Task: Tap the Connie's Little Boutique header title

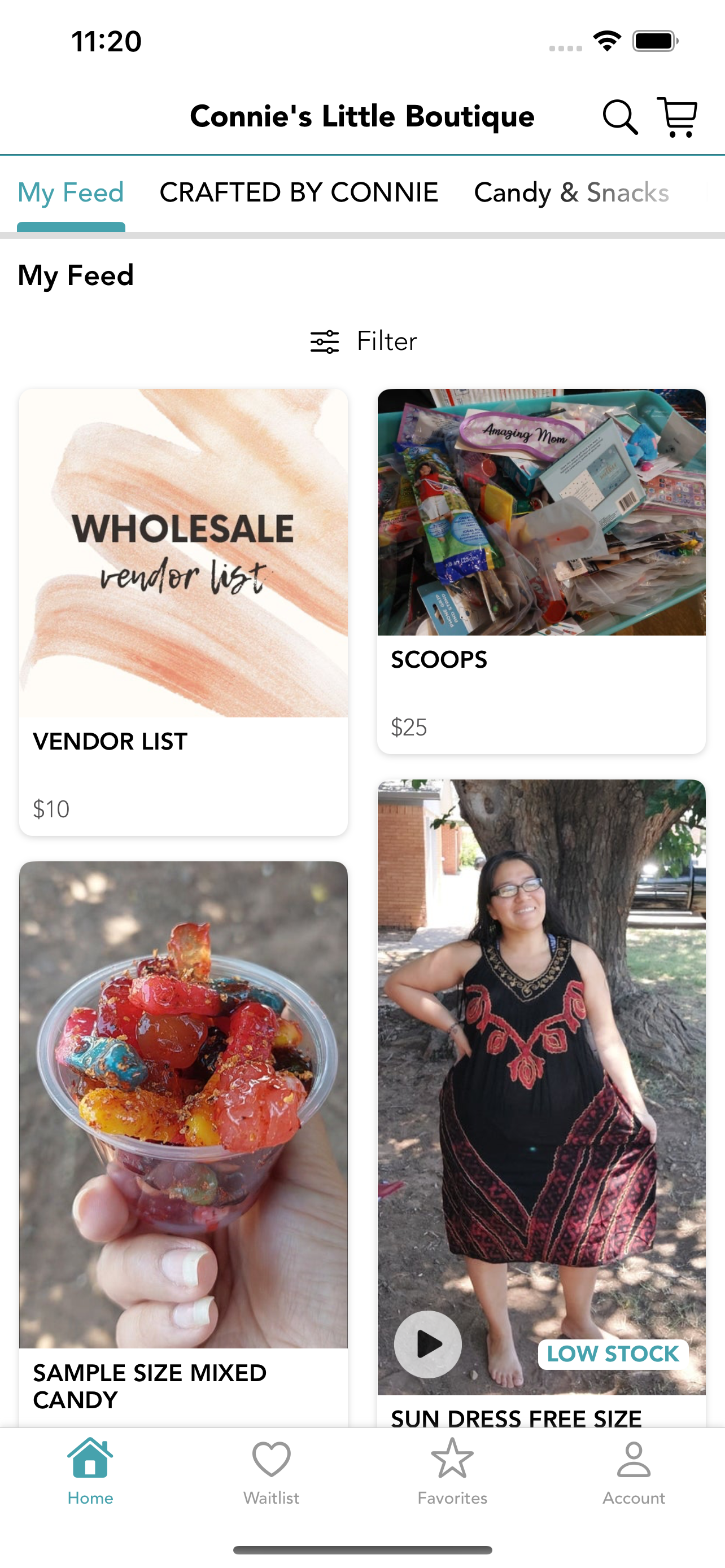Action: (362, 116)
